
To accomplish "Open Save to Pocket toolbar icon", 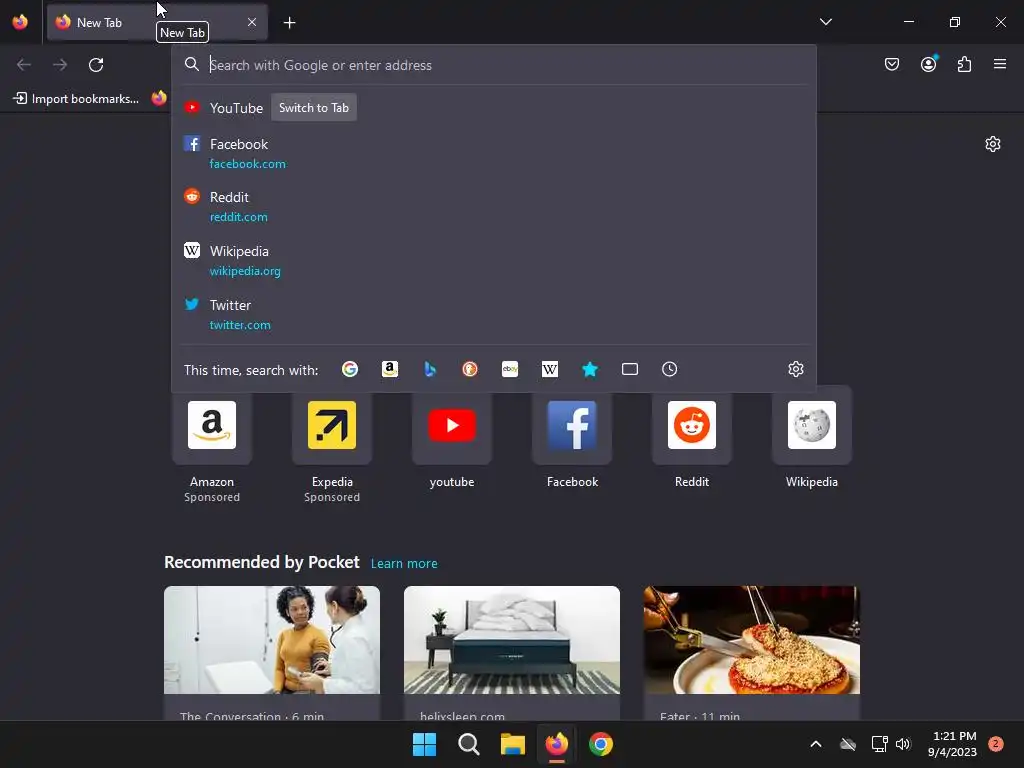I will (891, 64).
